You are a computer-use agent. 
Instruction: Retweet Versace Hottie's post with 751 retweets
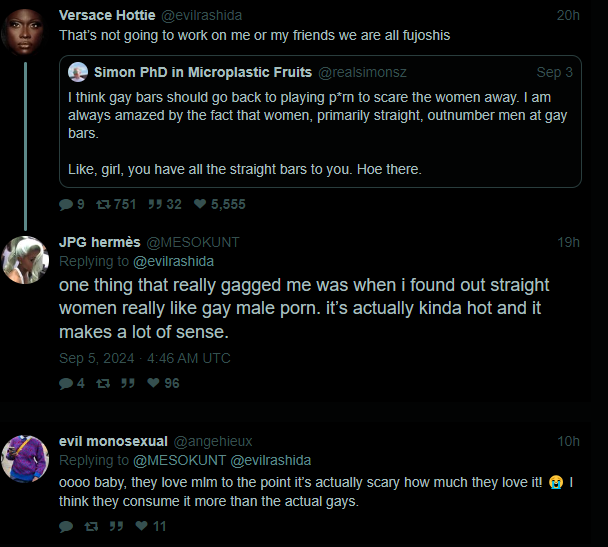(x=103, y=204)
